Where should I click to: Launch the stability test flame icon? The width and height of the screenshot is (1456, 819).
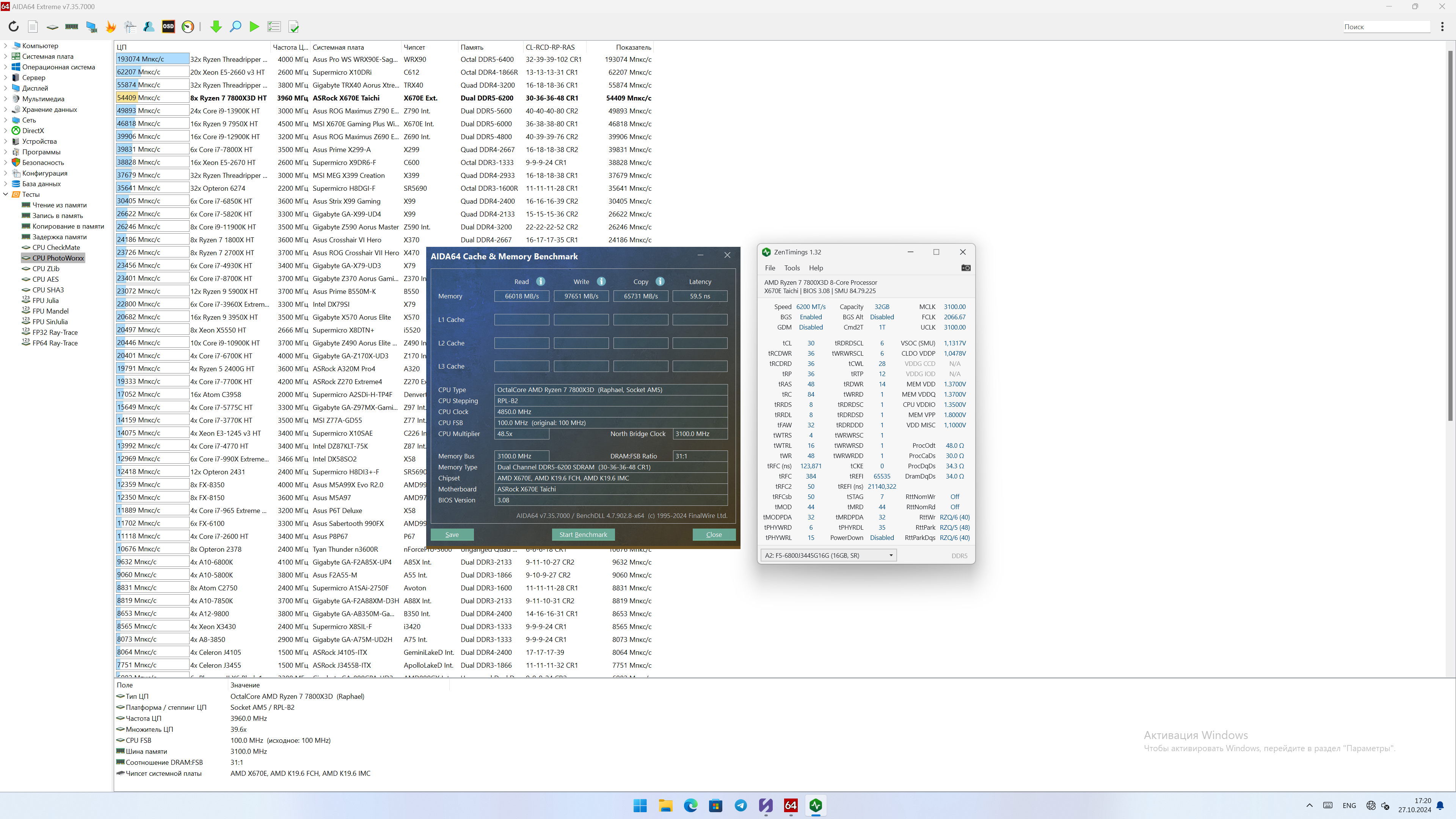click(111, 27)
